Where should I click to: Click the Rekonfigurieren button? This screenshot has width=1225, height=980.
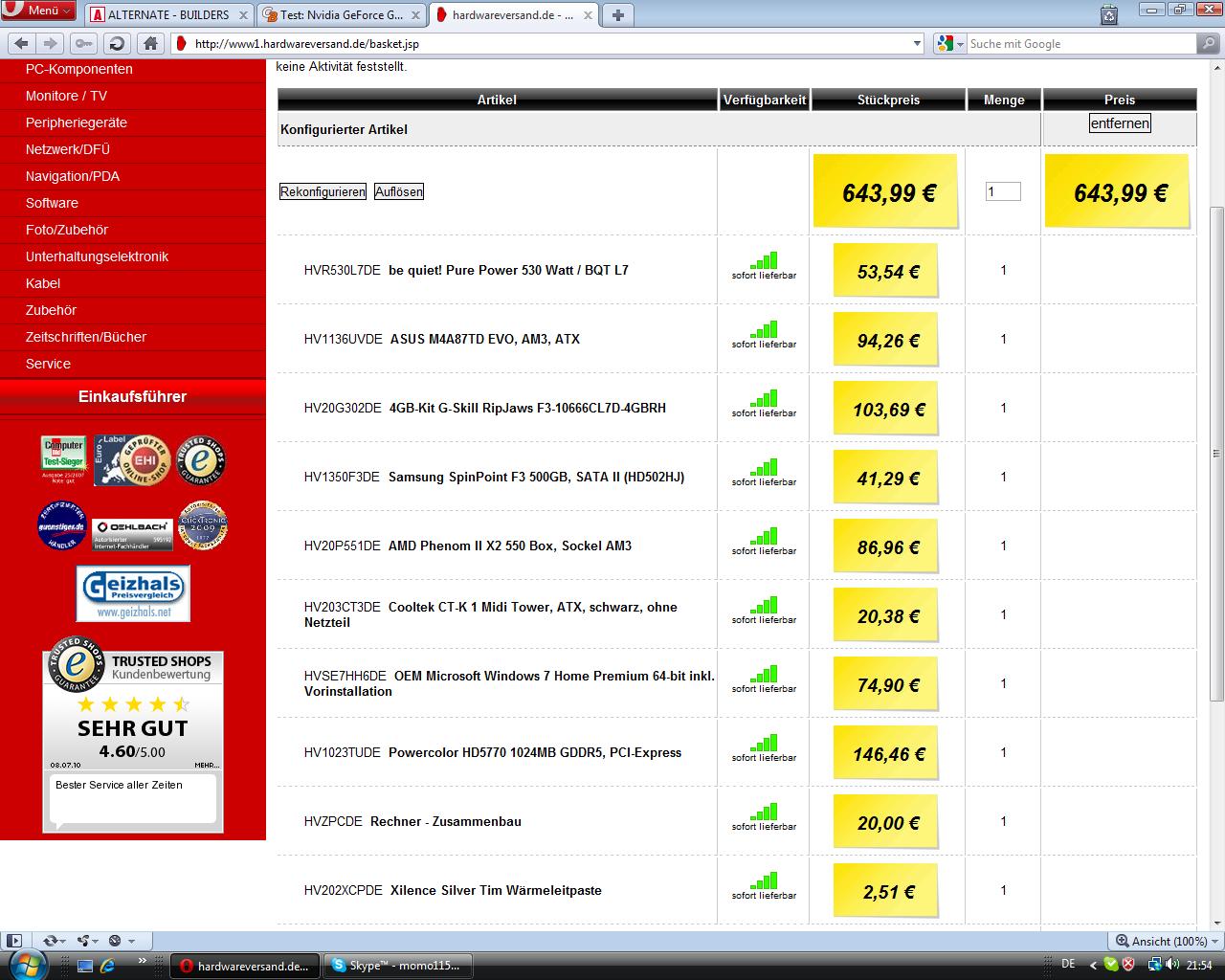click(323, 191)
